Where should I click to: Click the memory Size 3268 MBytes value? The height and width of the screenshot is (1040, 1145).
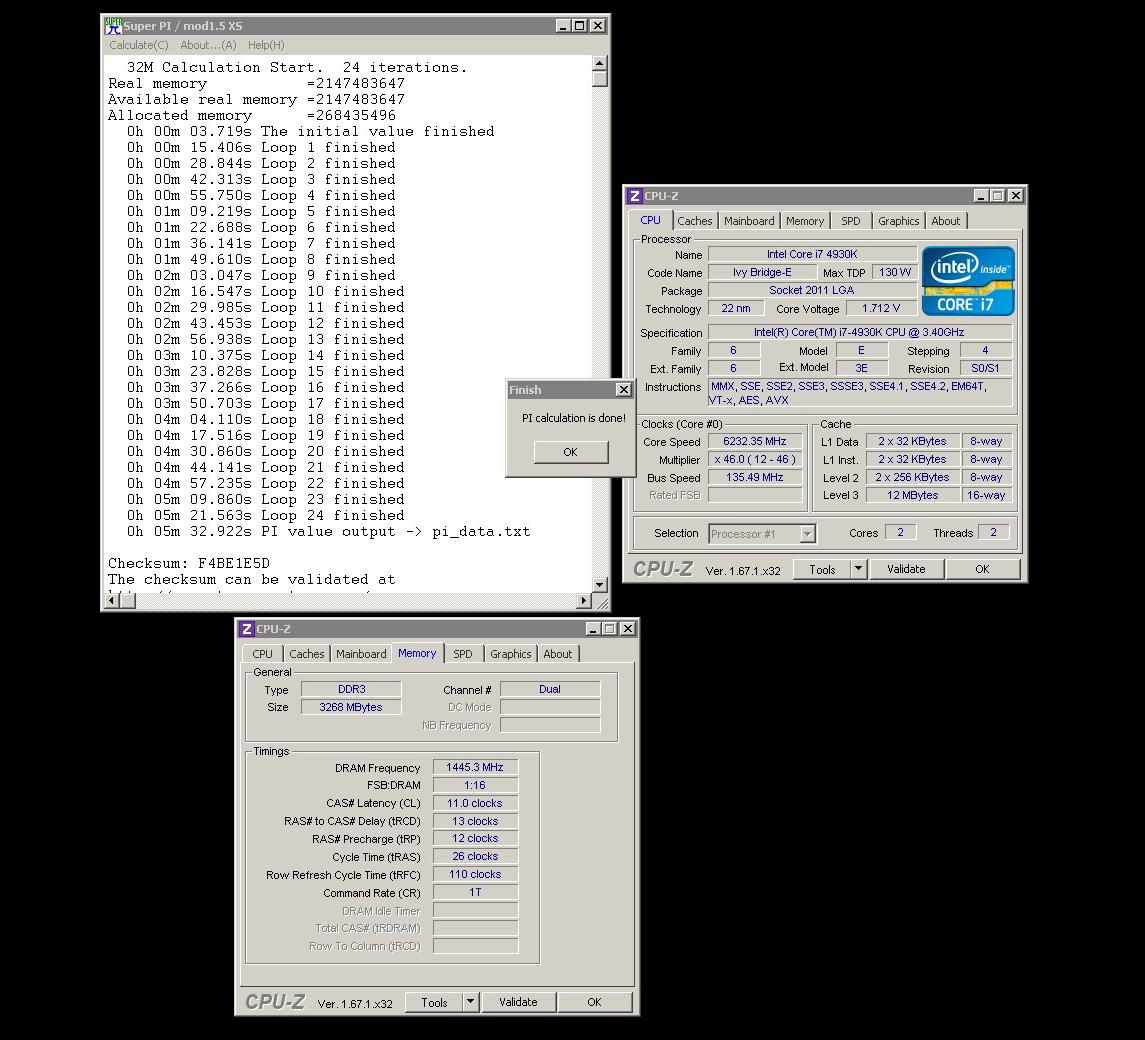pos(351,707)
